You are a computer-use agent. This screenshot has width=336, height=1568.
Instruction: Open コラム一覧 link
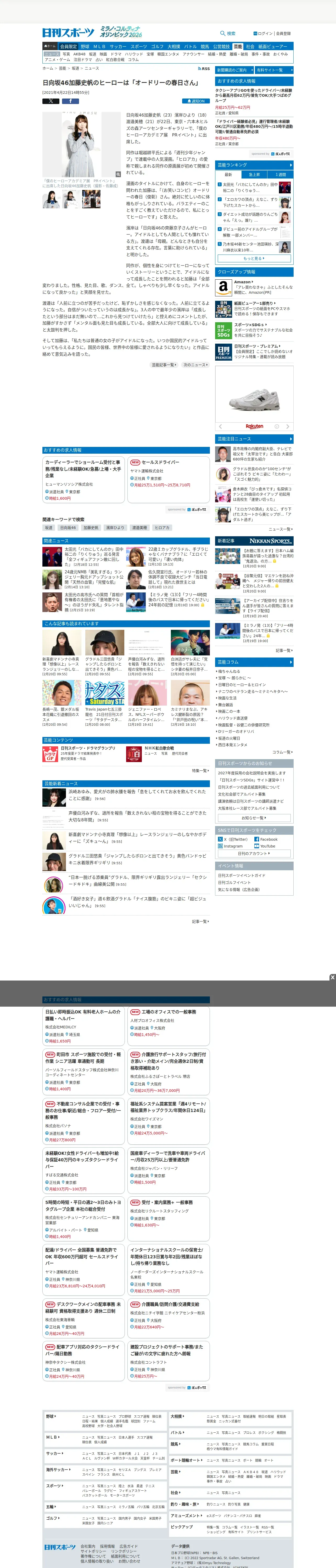coord(282,752)
